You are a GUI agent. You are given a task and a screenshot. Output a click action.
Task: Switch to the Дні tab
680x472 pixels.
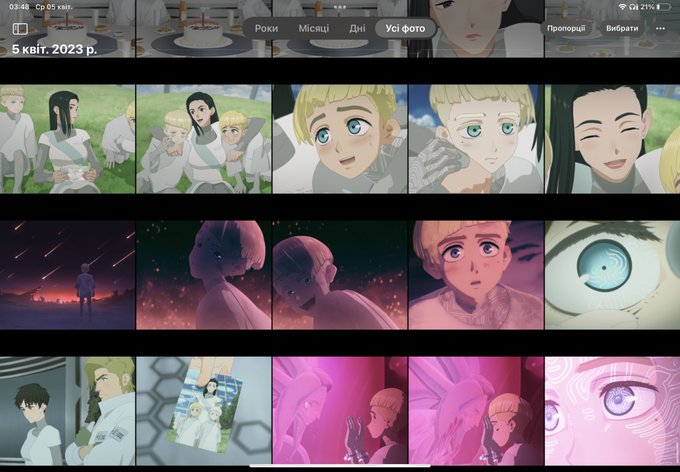pyautogui.click(x=357, y=29)
